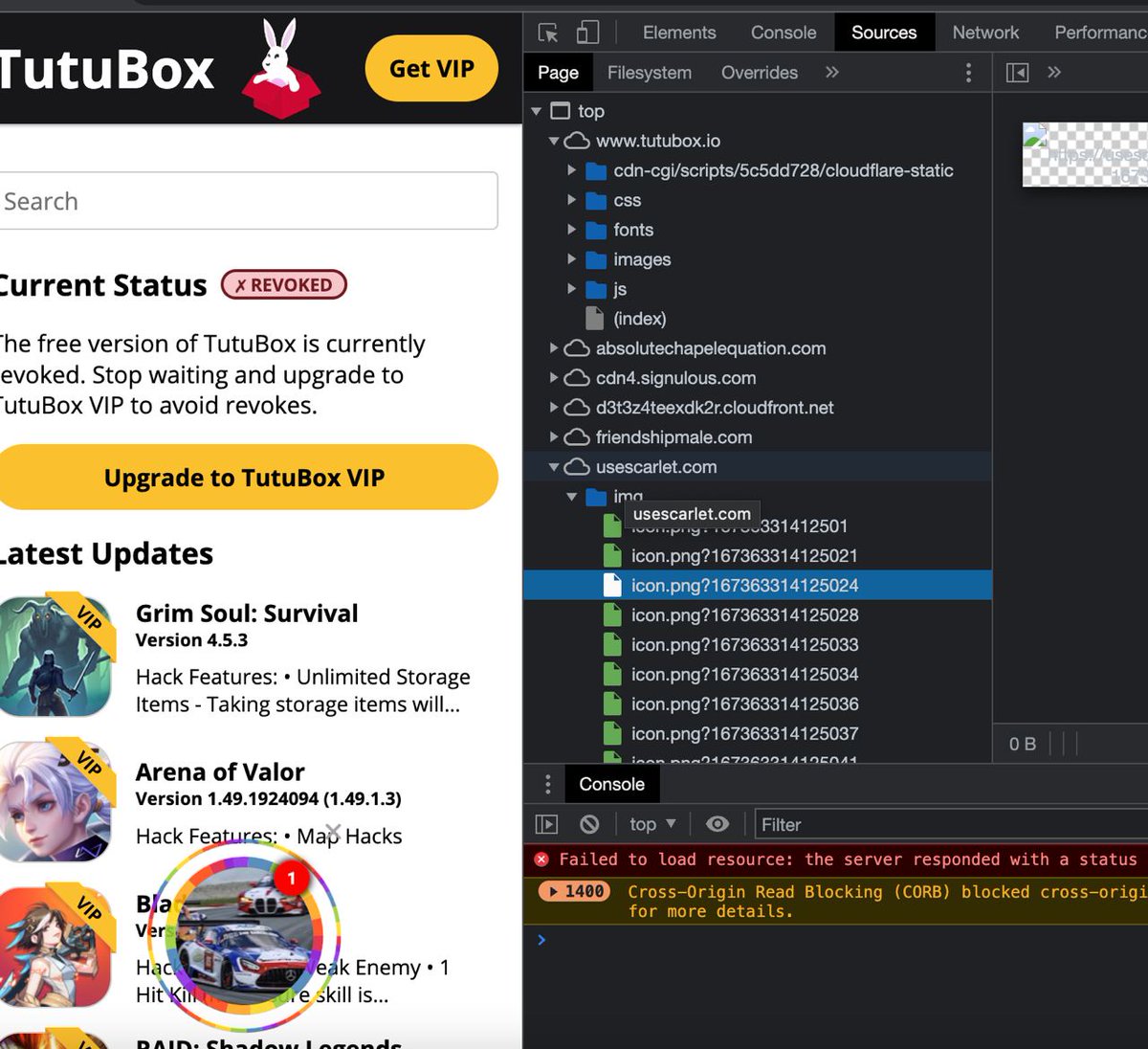This screenshot has height=1049, width=1148.
Task: Collapse the usescarlet img folder arrow
Action: pos(571,497)
